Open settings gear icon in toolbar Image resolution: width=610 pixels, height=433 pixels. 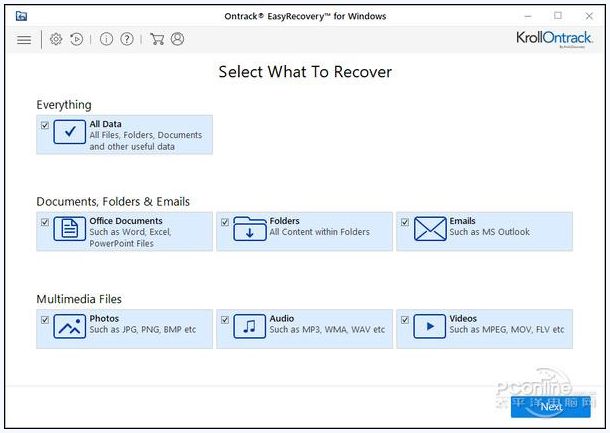pos(56,39)
